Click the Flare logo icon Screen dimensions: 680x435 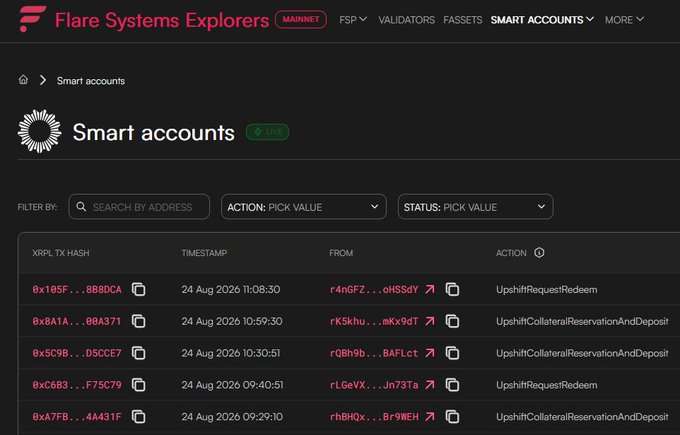pos(33,19)
